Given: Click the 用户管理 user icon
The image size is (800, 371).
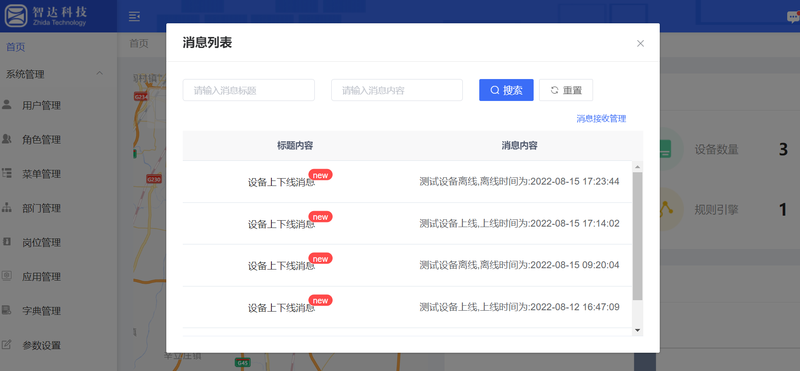Looking at the screenshot, I should [x=7, y=105].
